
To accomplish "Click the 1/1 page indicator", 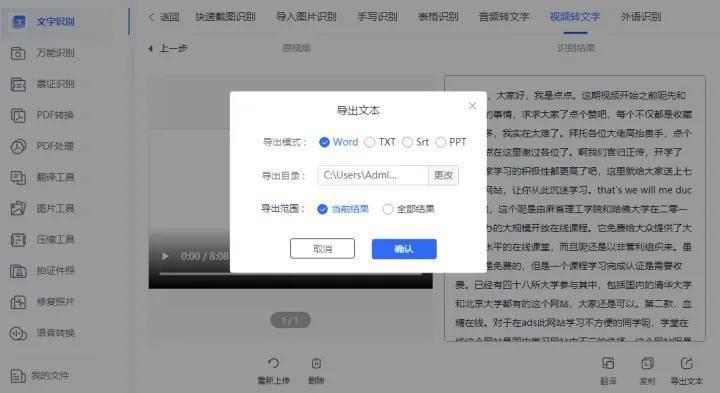I will [290, 320].
